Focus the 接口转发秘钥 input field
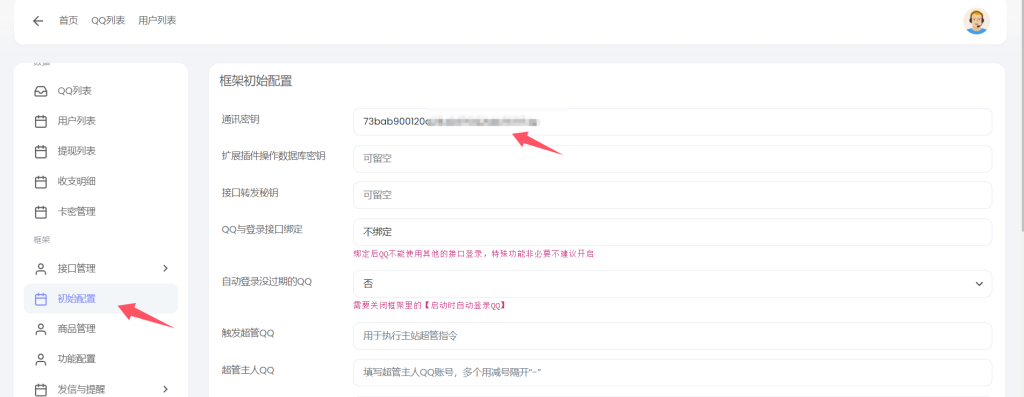This screenshot has width=1024, height=397. [673, 195]
